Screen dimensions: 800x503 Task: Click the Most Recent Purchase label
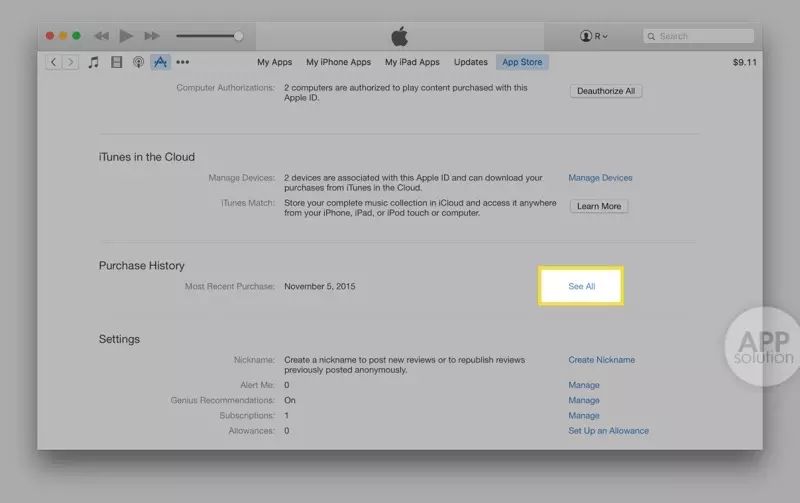(230, 287)
